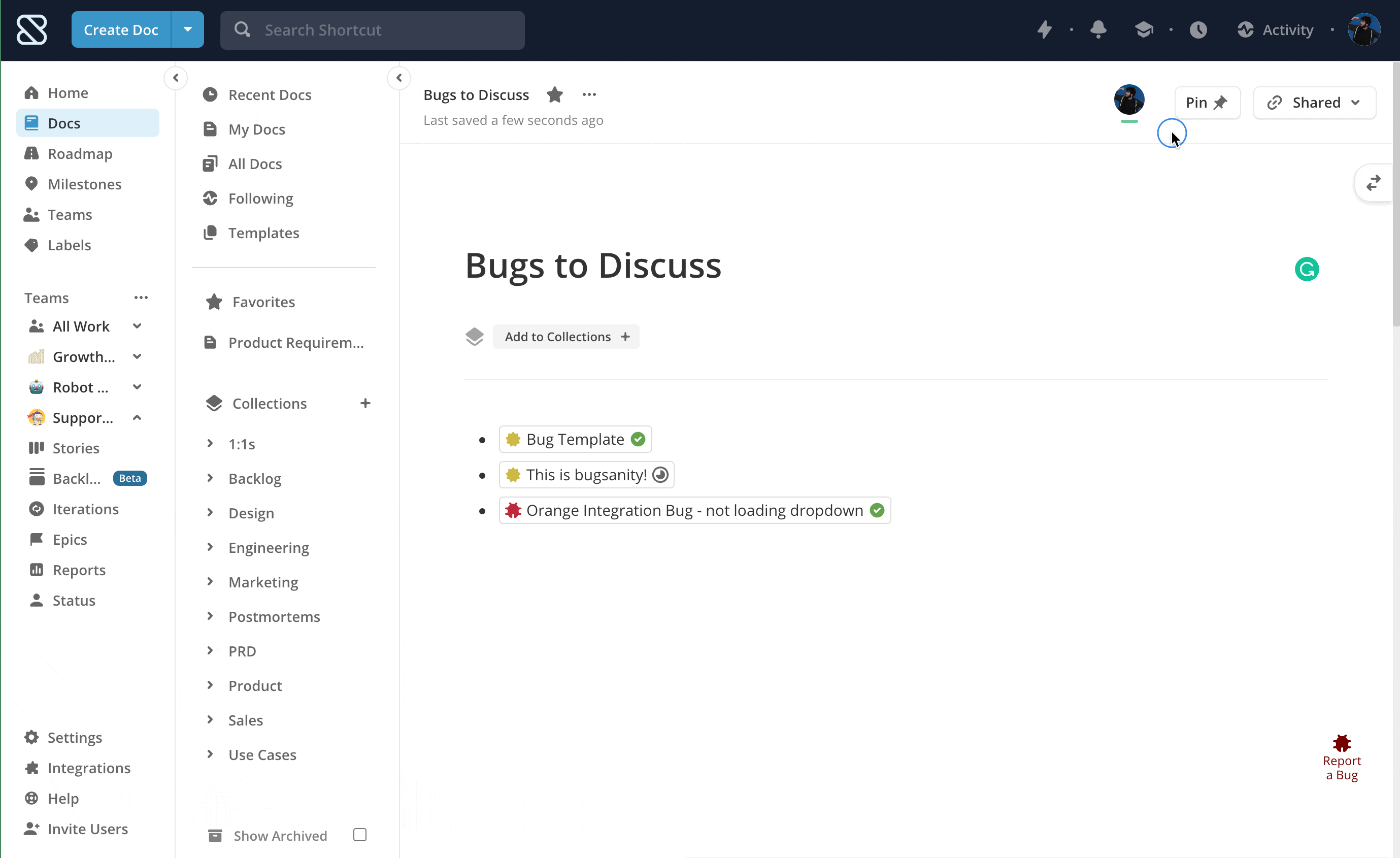Open Help
This screenshot has height=858, width=1400.
88,798
